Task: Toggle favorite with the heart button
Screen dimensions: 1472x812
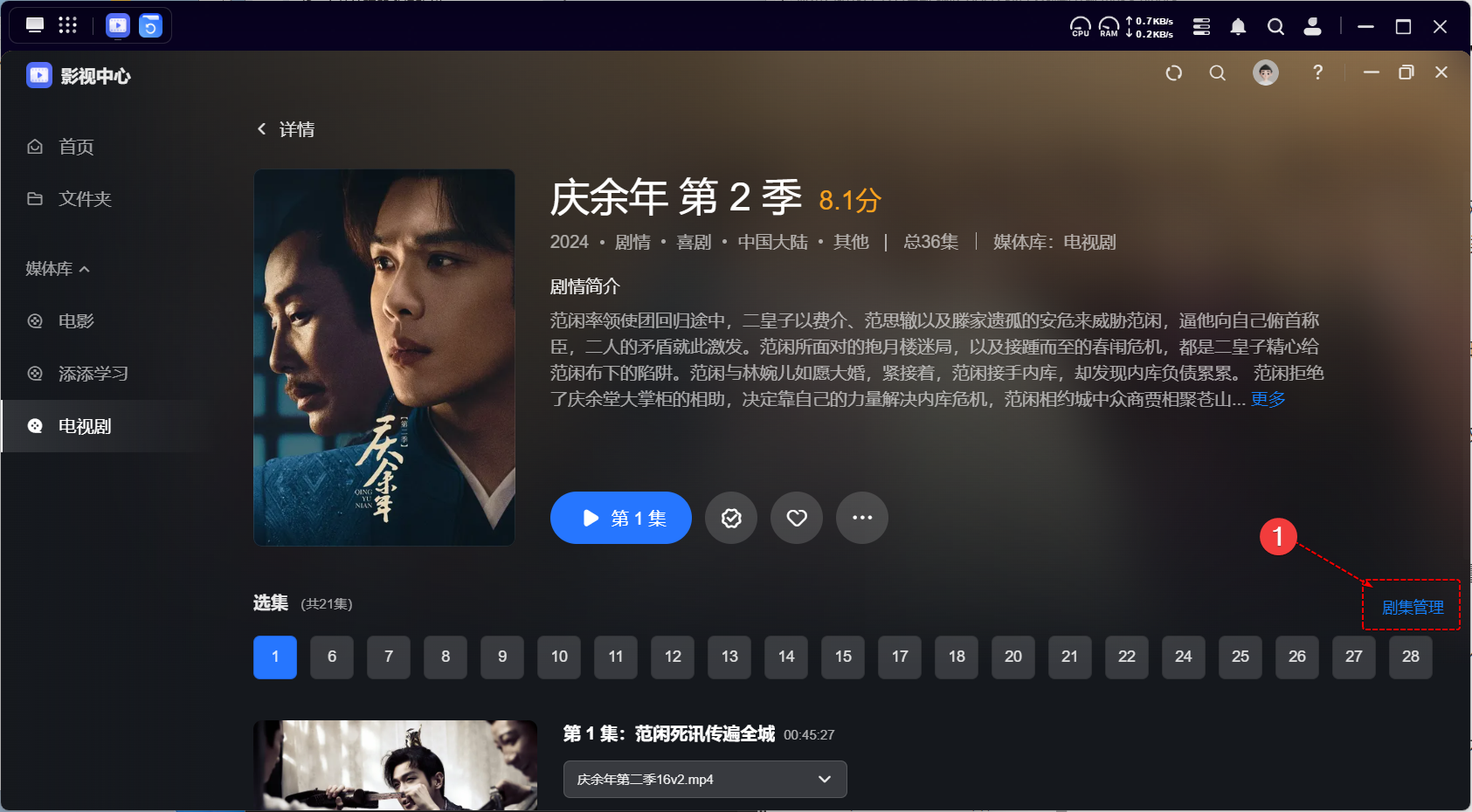Action: (x=797, y=518)
